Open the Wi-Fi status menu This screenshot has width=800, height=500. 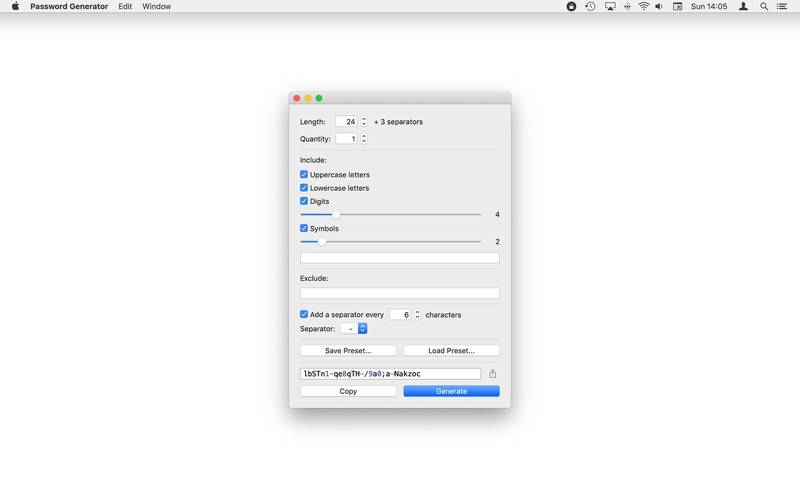click(644, 6)
